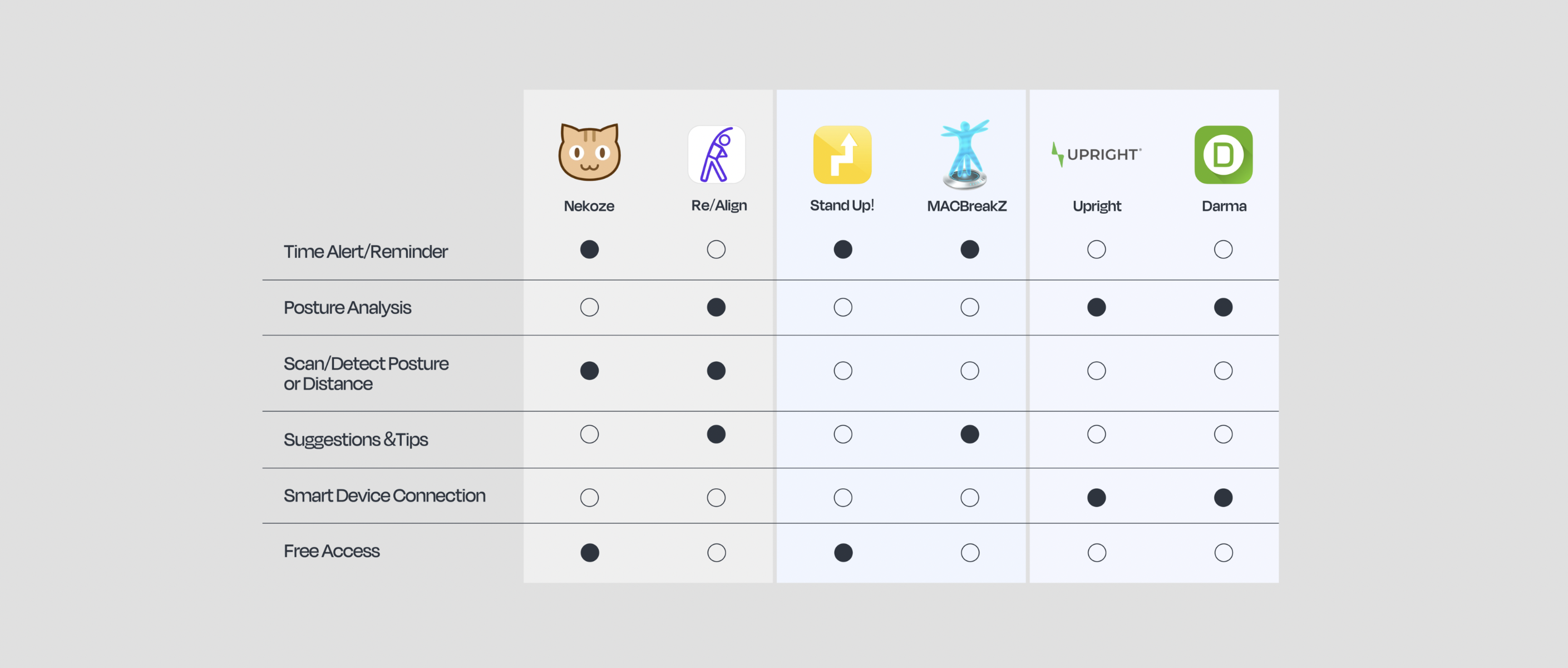This screenshot has height=668, width=1568.
Task: Click the MACBreakZ blue figure icon
Action: point(965,154)
